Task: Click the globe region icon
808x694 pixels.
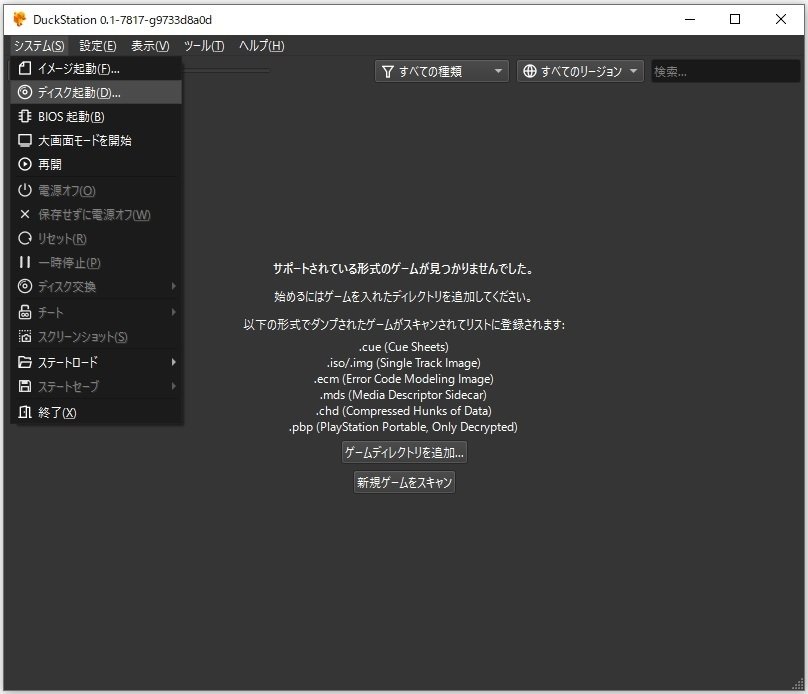Action: 530,71
